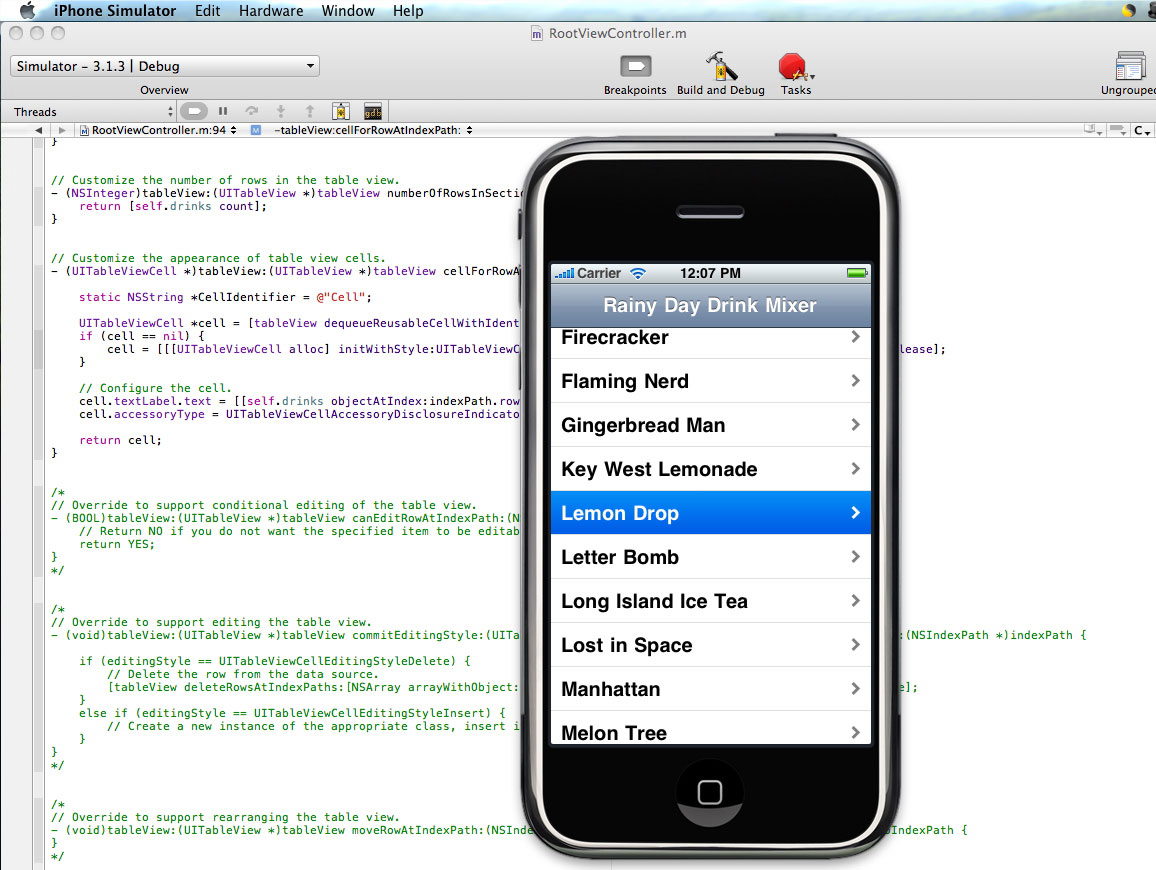Screen dimensions: 1156x870
Task: Click the Build and Debug hammer icon
Action: [721, 66]
